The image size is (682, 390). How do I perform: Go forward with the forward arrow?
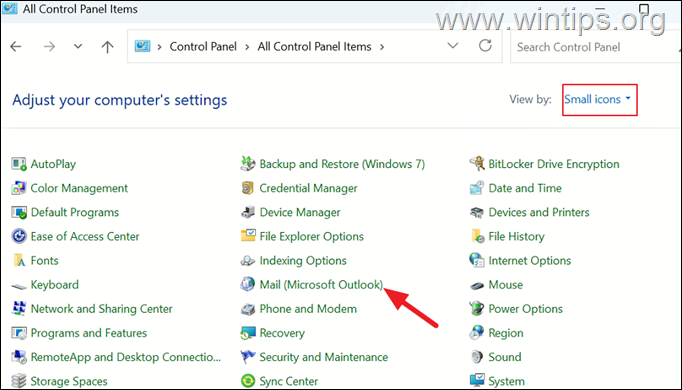(49, 47)
